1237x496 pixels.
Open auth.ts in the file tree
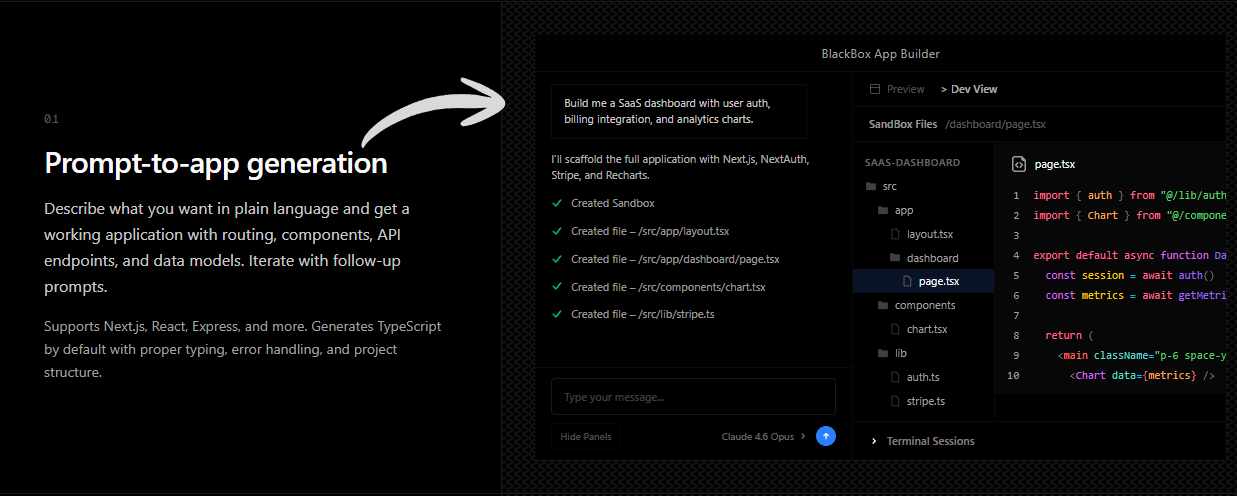(x=923, y=377)
